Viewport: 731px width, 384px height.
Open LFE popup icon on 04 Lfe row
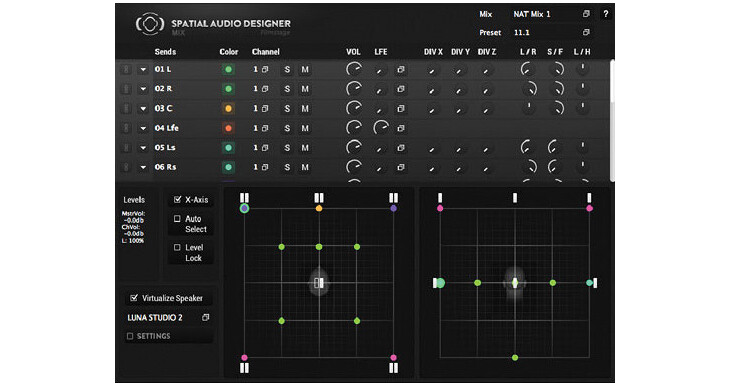(400, 128)
